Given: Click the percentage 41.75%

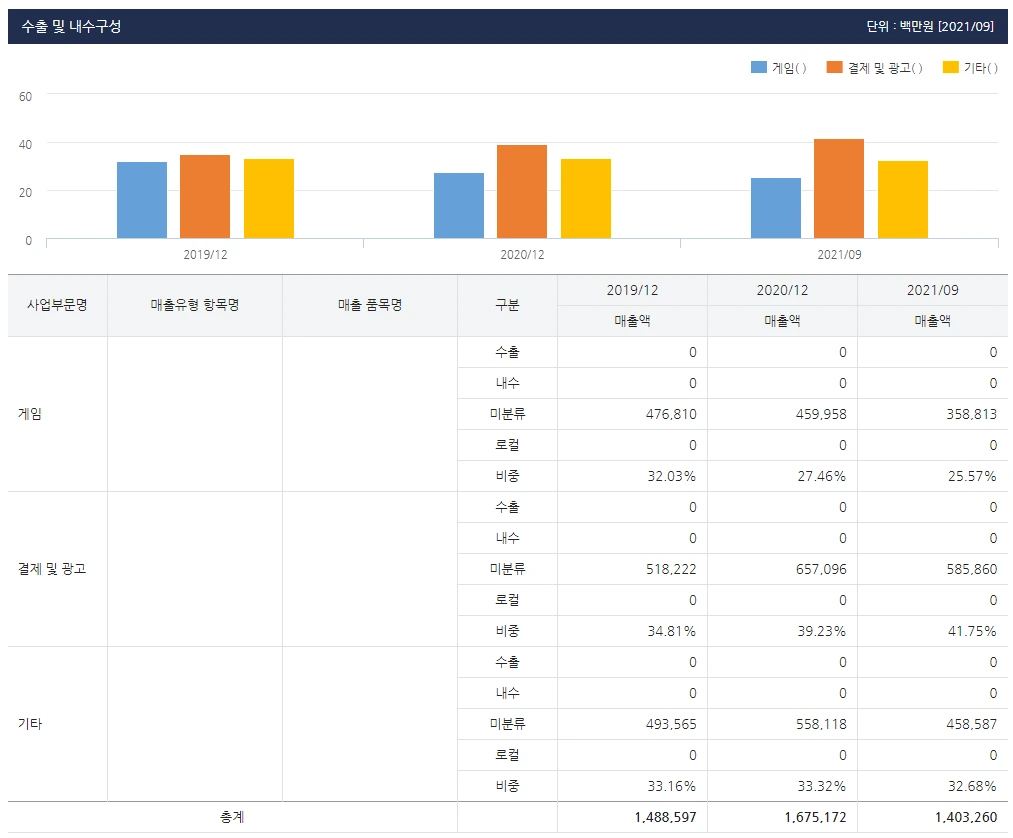Looking at the screenshot, I should point(972,631).
